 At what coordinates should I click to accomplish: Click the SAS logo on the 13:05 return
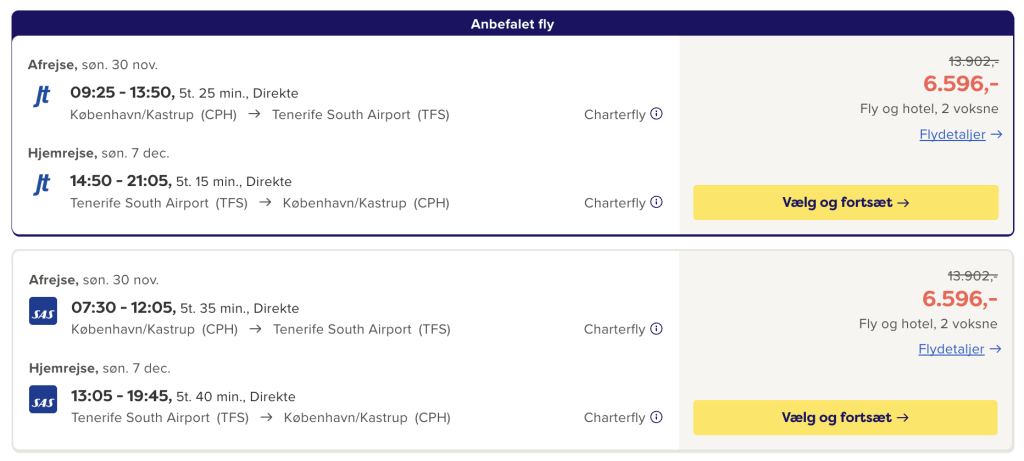[x=43, y=399]
